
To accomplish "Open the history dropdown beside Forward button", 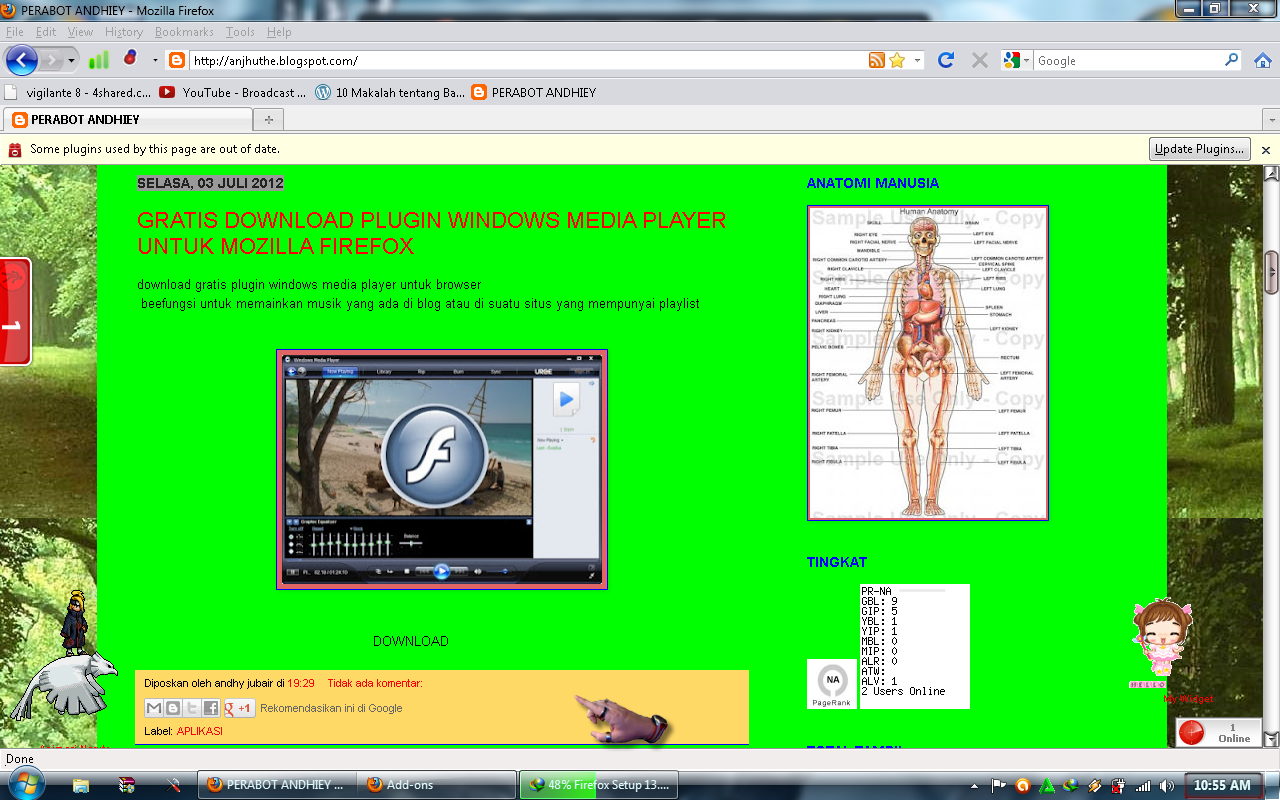I will coord(71,60).
